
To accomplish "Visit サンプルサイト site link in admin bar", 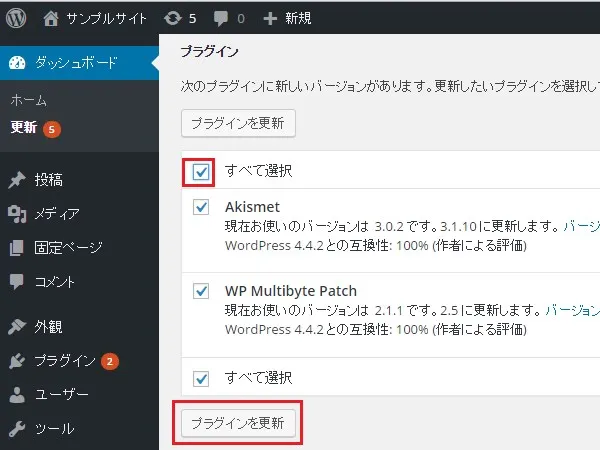I will (107, 18).
